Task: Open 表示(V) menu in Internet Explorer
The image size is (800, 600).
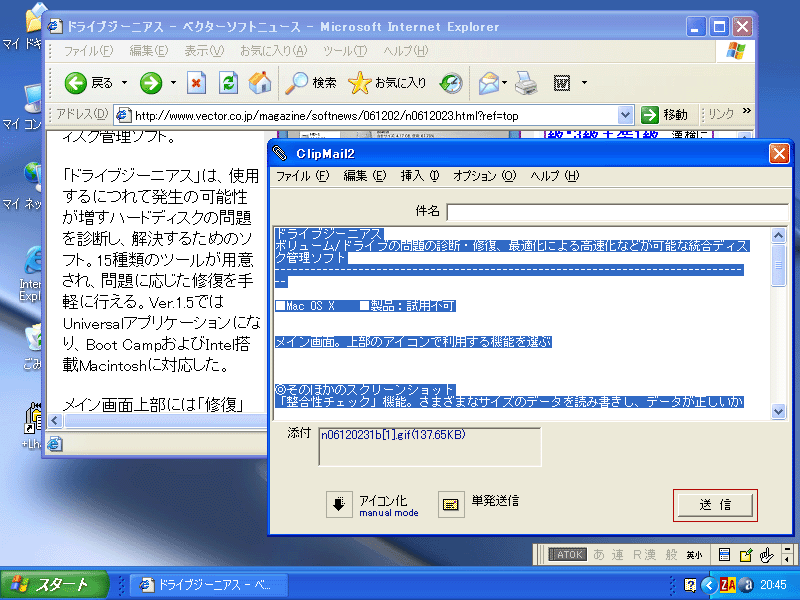Action: click(204, 51)
